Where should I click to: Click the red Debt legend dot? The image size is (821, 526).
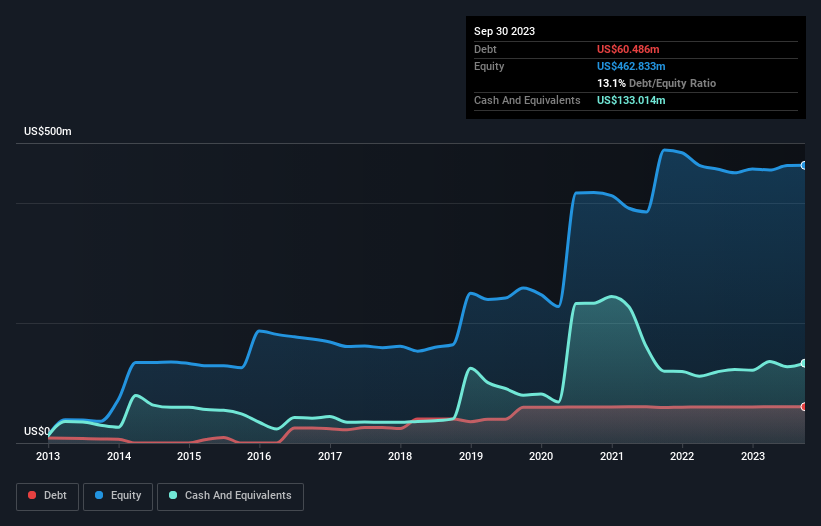pos(32,495)
